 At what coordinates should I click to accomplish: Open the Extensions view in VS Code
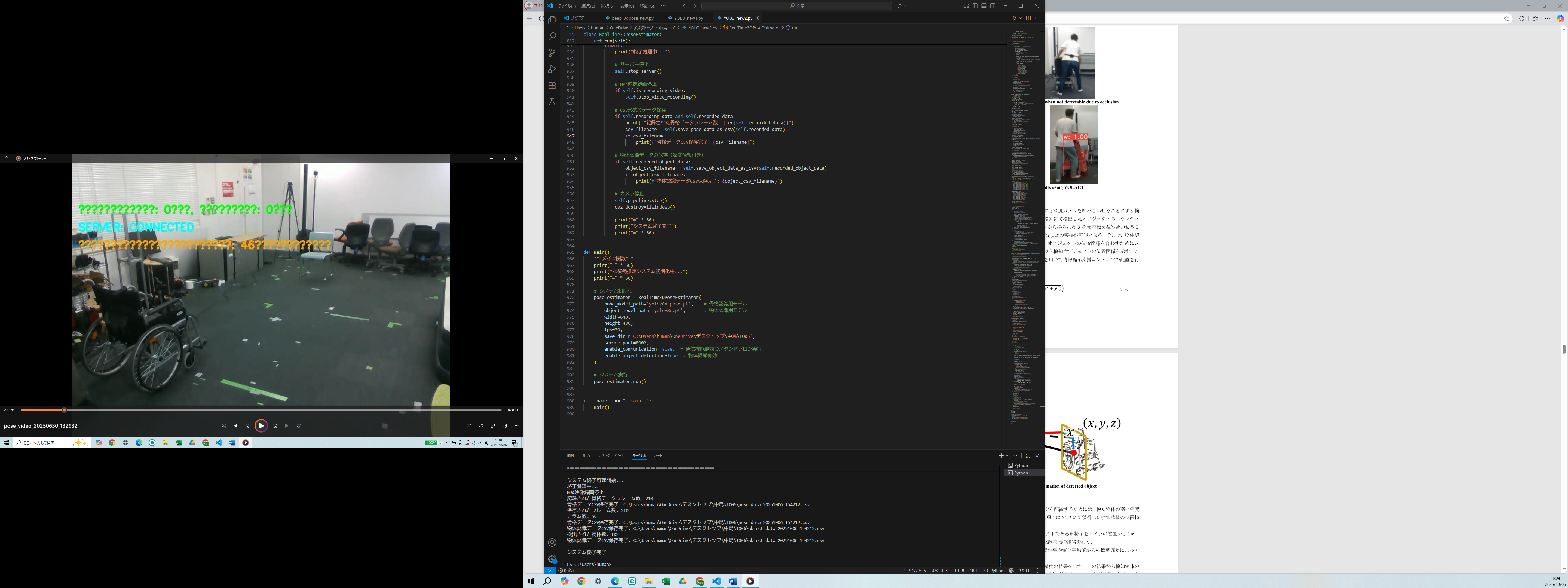[x=552, y=86]
